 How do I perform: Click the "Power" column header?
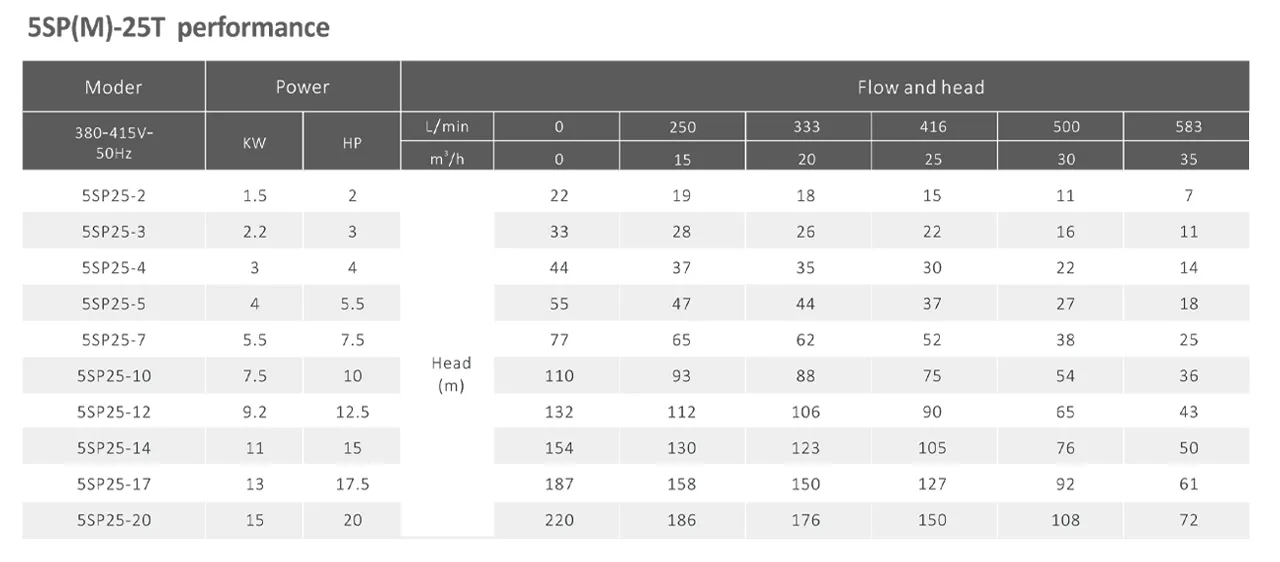(x=302, y=87)
